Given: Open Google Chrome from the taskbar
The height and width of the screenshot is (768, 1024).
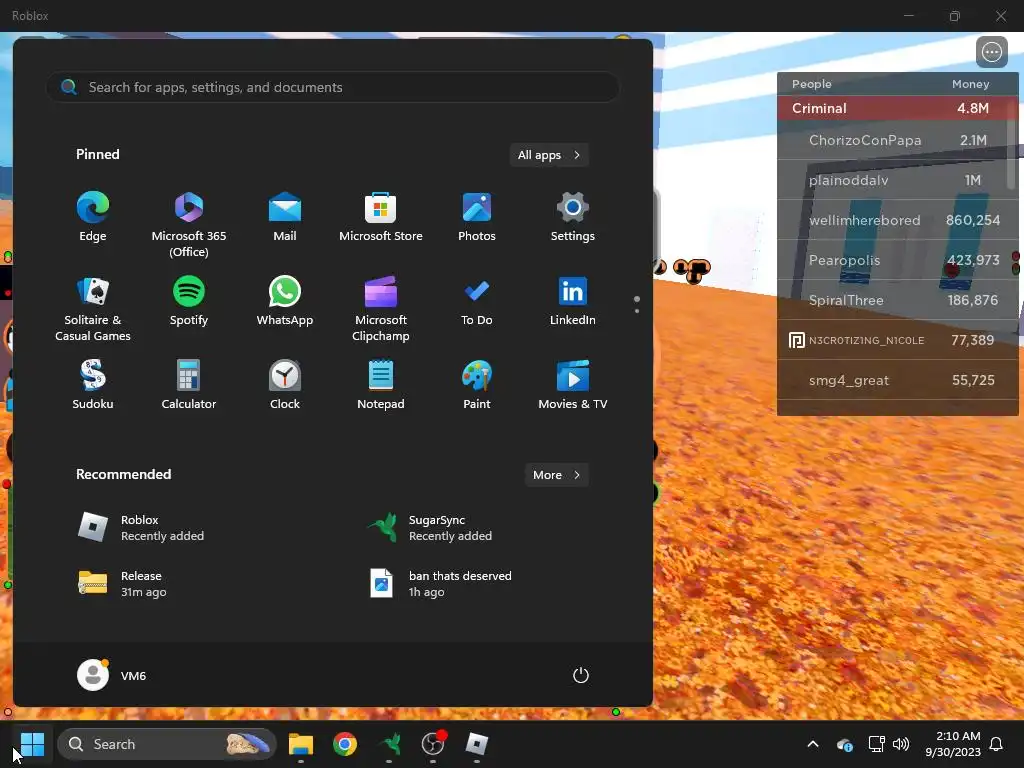Looking at the screenshot, I should point(345,744).
